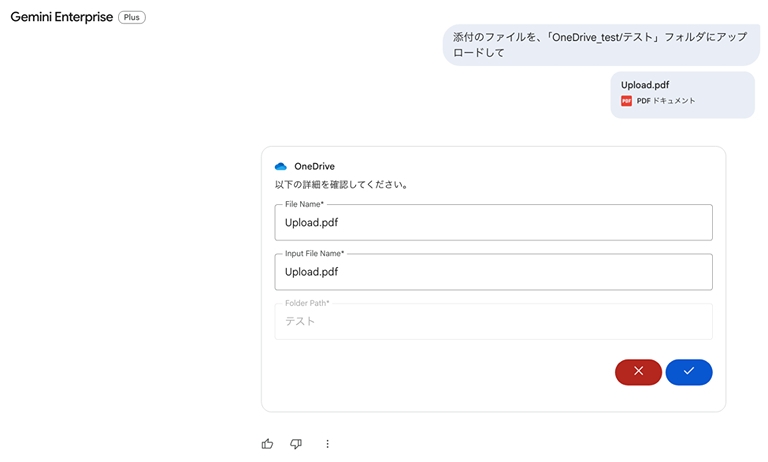The image size is (768, 462).
Task: Cancel upload with red X button
Action: [638, 372]
